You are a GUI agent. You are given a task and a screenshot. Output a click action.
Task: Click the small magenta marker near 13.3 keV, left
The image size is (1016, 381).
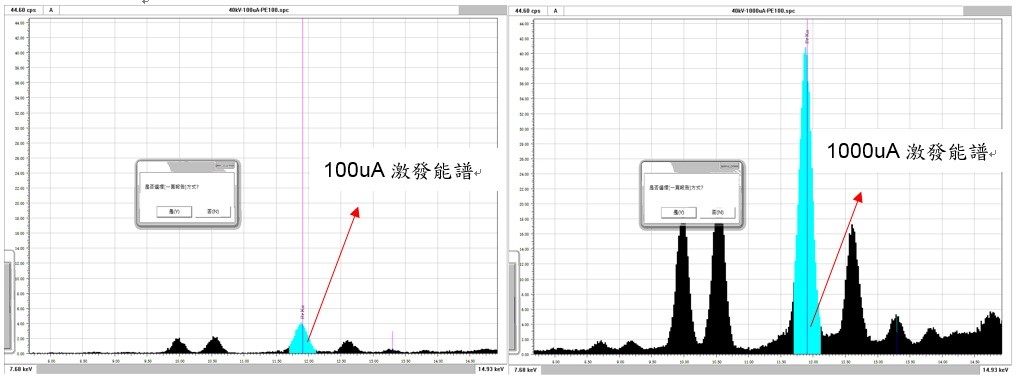392,341
